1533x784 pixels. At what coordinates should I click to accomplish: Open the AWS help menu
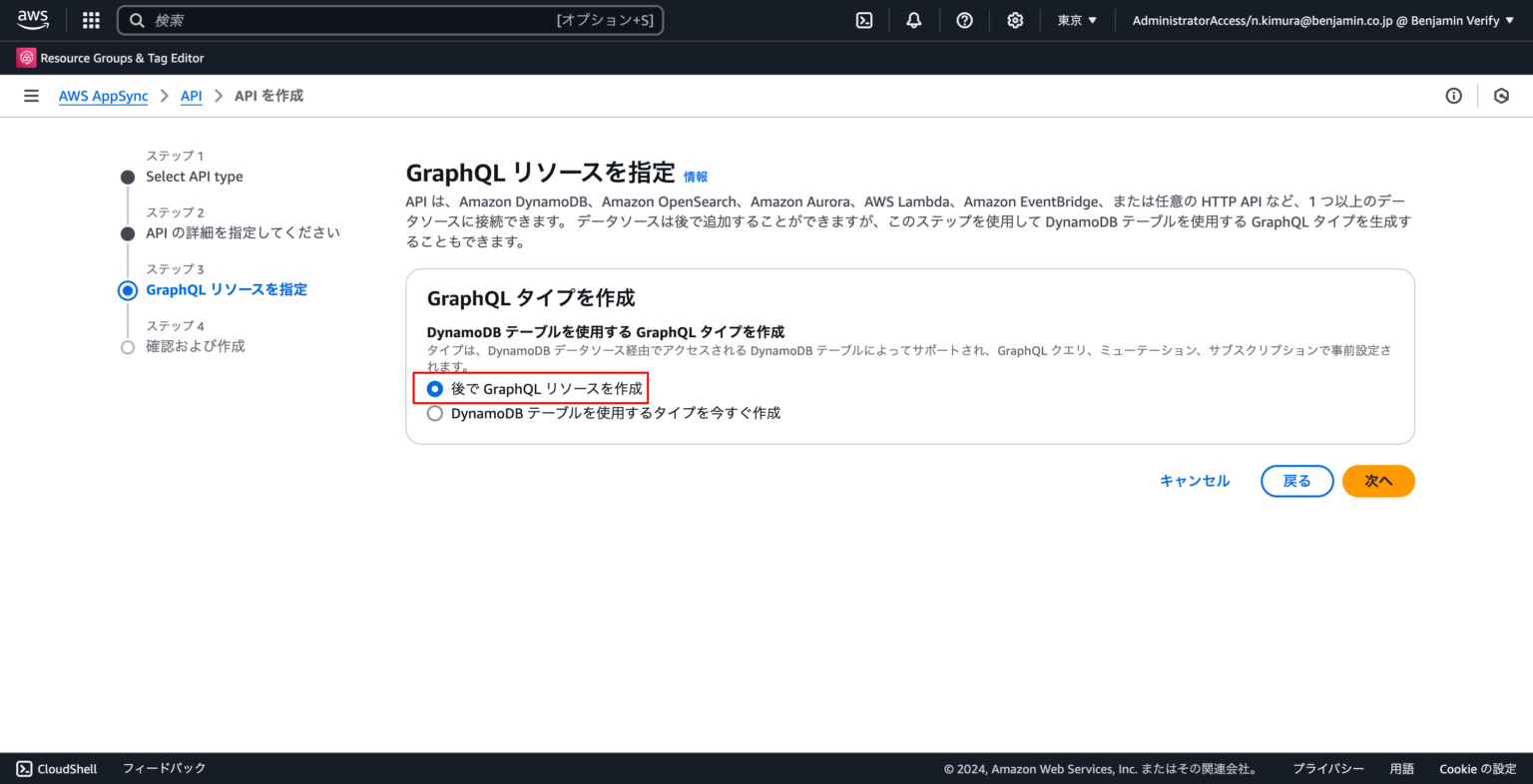tap(964, 20)
